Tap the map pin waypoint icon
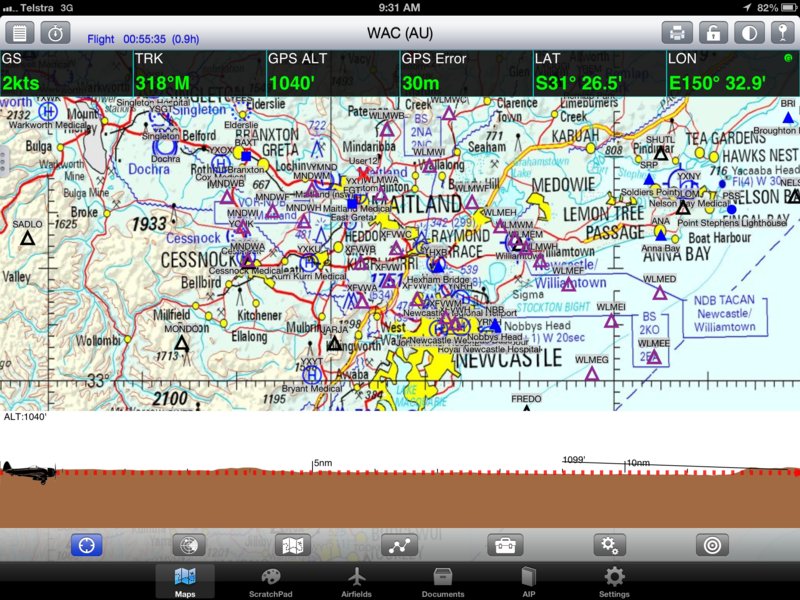This screenshot has height=600, width=800. [x=783, y=33]
